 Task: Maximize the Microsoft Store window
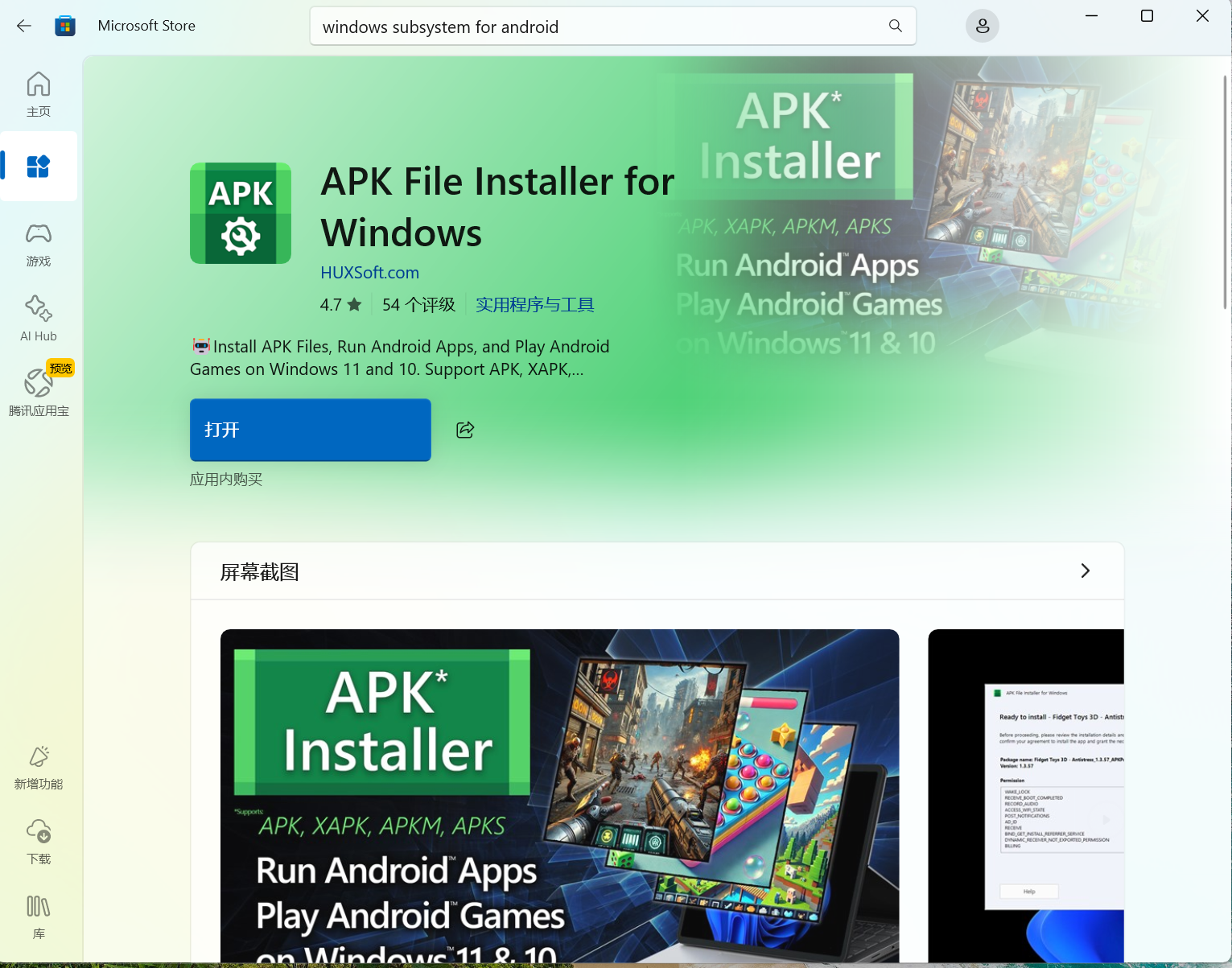click(1147, 16)
